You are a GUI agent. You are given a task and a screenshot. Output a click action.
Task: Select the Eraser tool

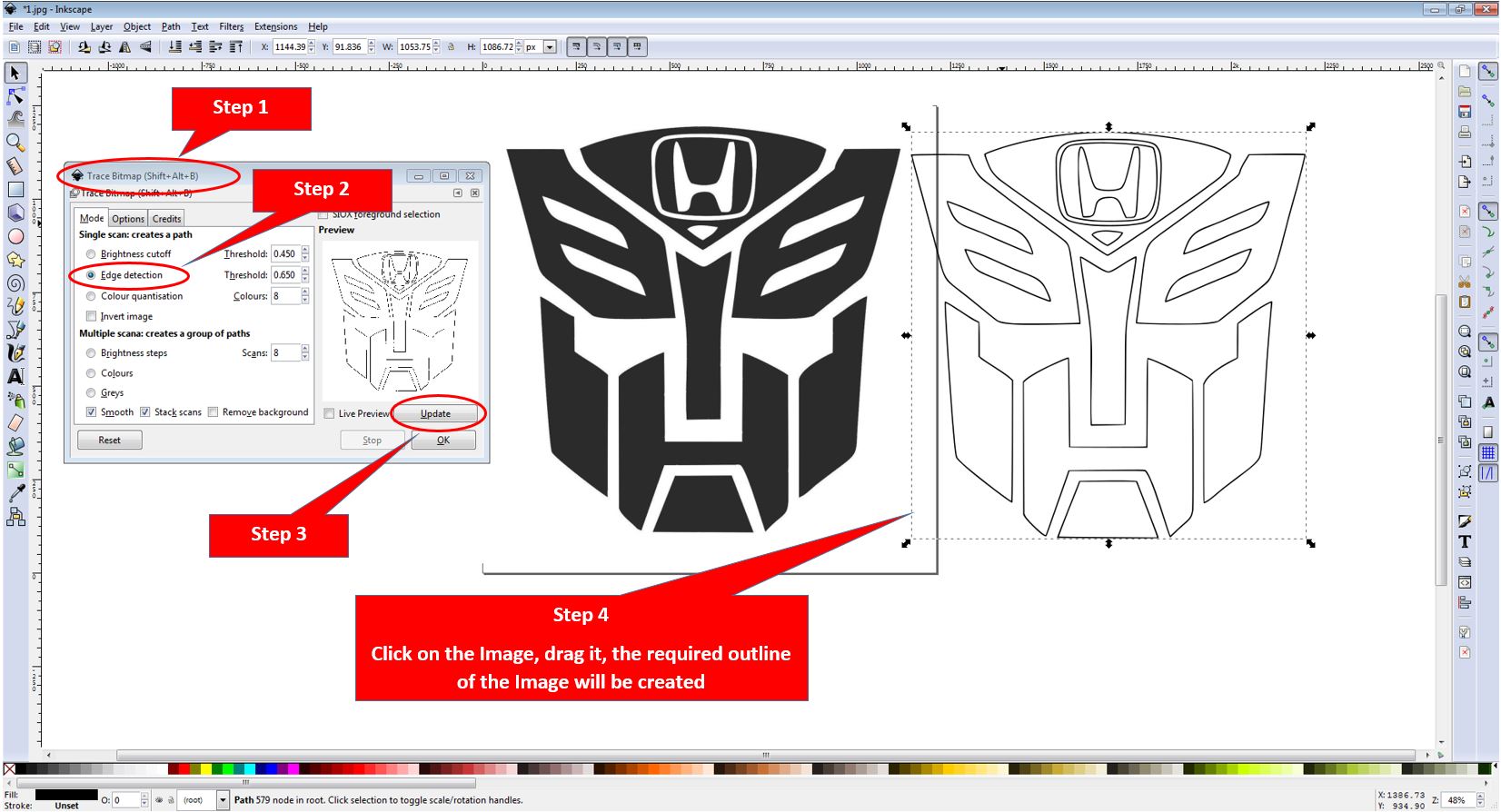[15, 423]
